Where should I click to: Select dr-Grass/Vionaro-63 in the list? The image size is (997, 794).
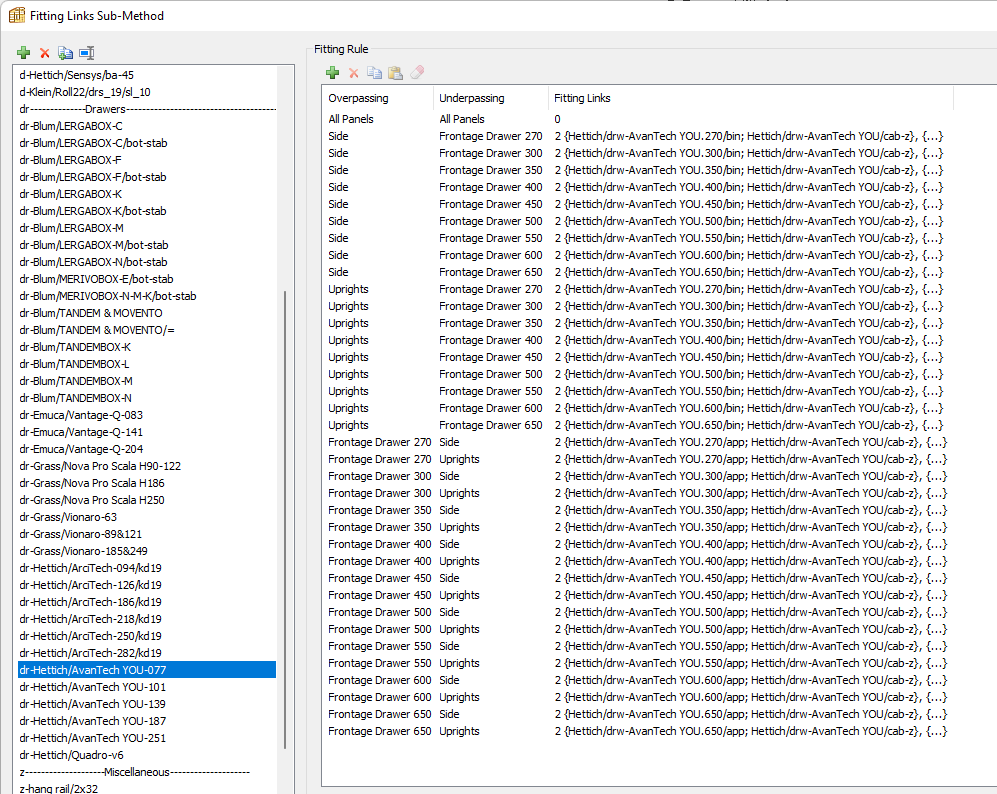point(147,517)
